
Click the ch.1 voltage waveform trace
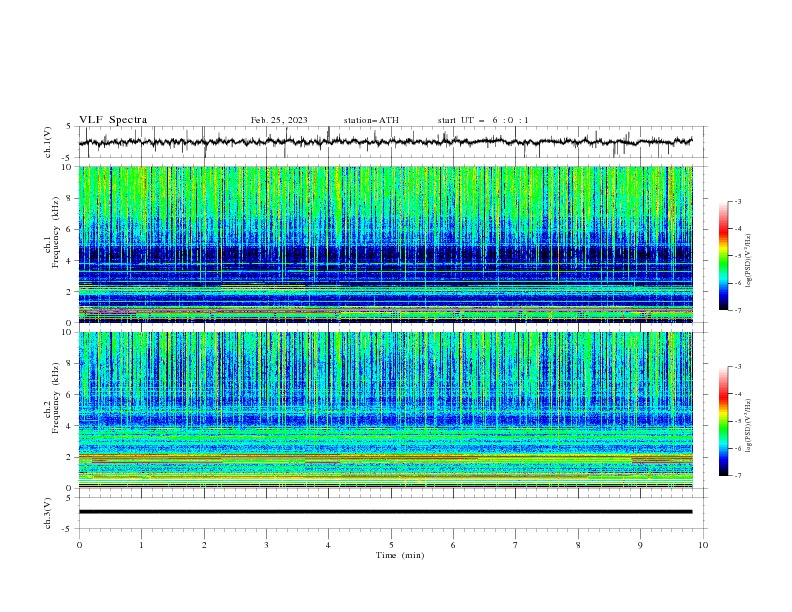[x=385, y=142]
